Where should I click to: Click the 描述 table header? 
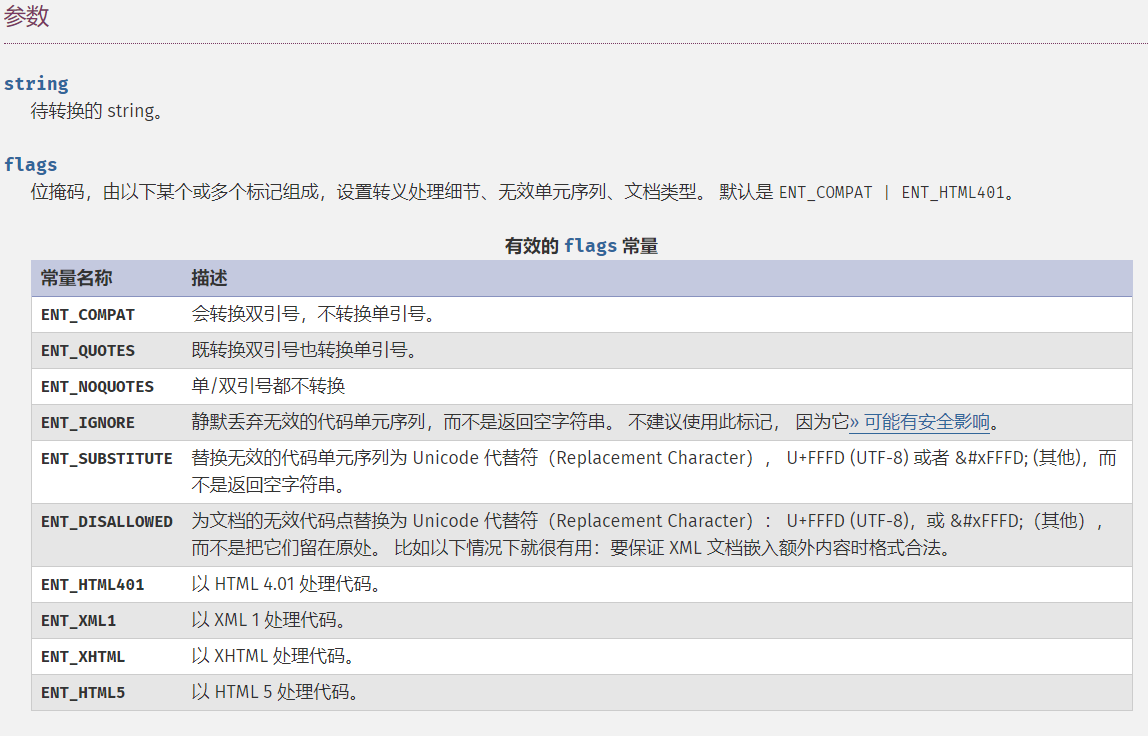pos(202,278)
